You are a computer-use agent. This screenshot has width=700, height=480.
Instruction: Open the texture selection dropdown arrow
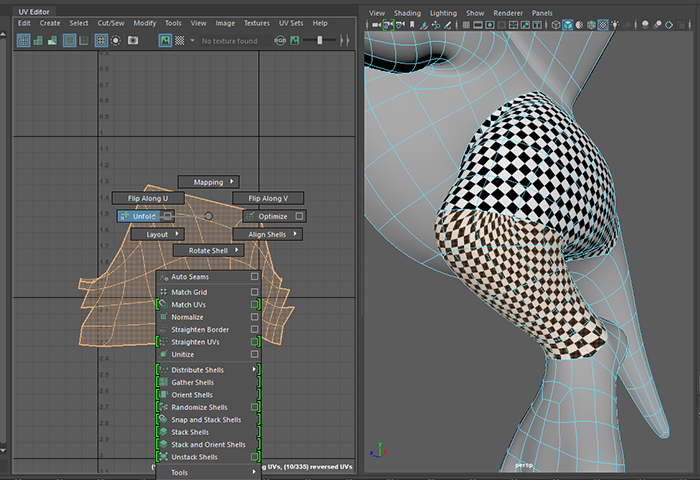coord(192,40)
